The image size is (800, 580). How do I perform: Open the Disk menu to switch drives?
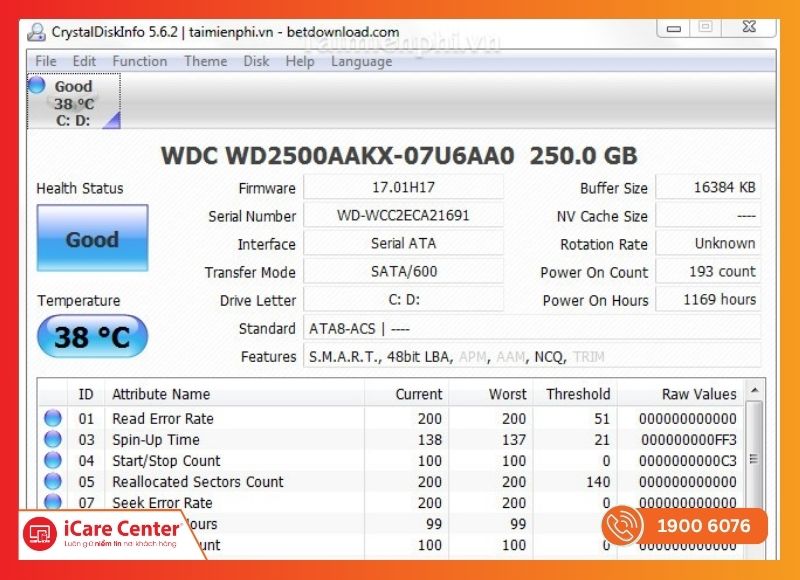pos(256,61)
